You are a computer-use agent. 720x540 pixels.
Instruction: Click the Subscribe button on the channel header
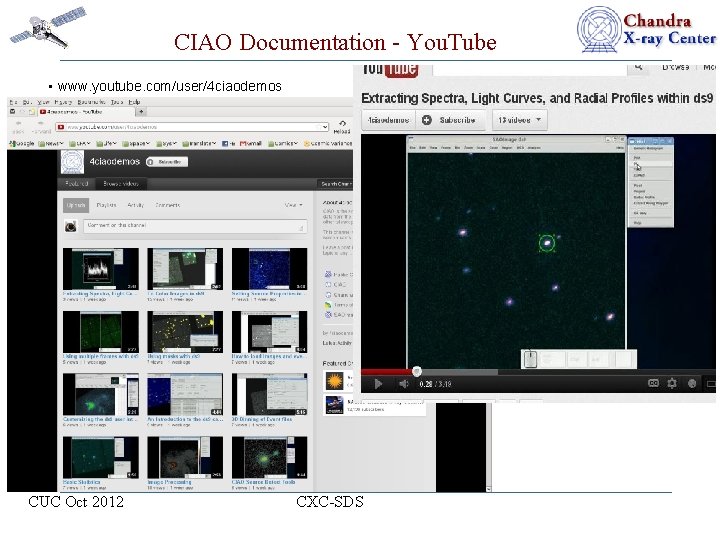point(167,162)
